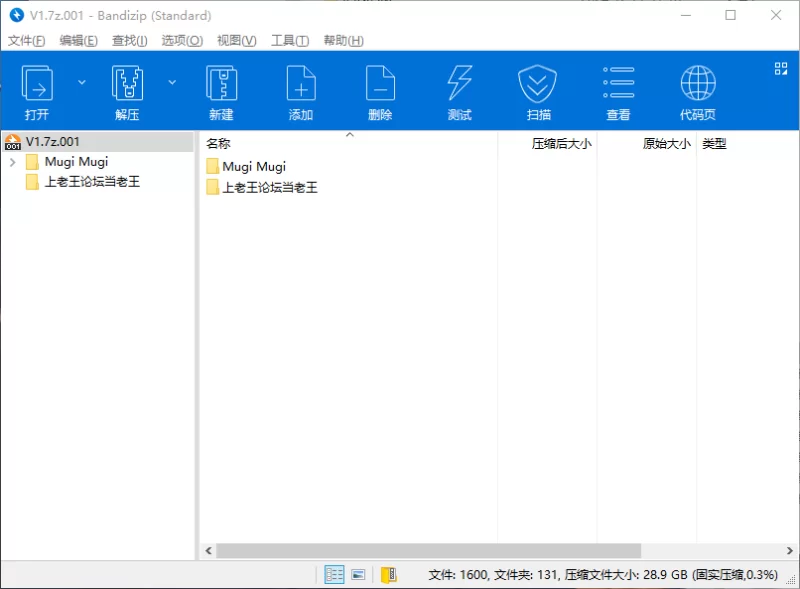Click the Open (打开) toolbar icon
This screenshot has height=589, width=800.
[37, 84]
